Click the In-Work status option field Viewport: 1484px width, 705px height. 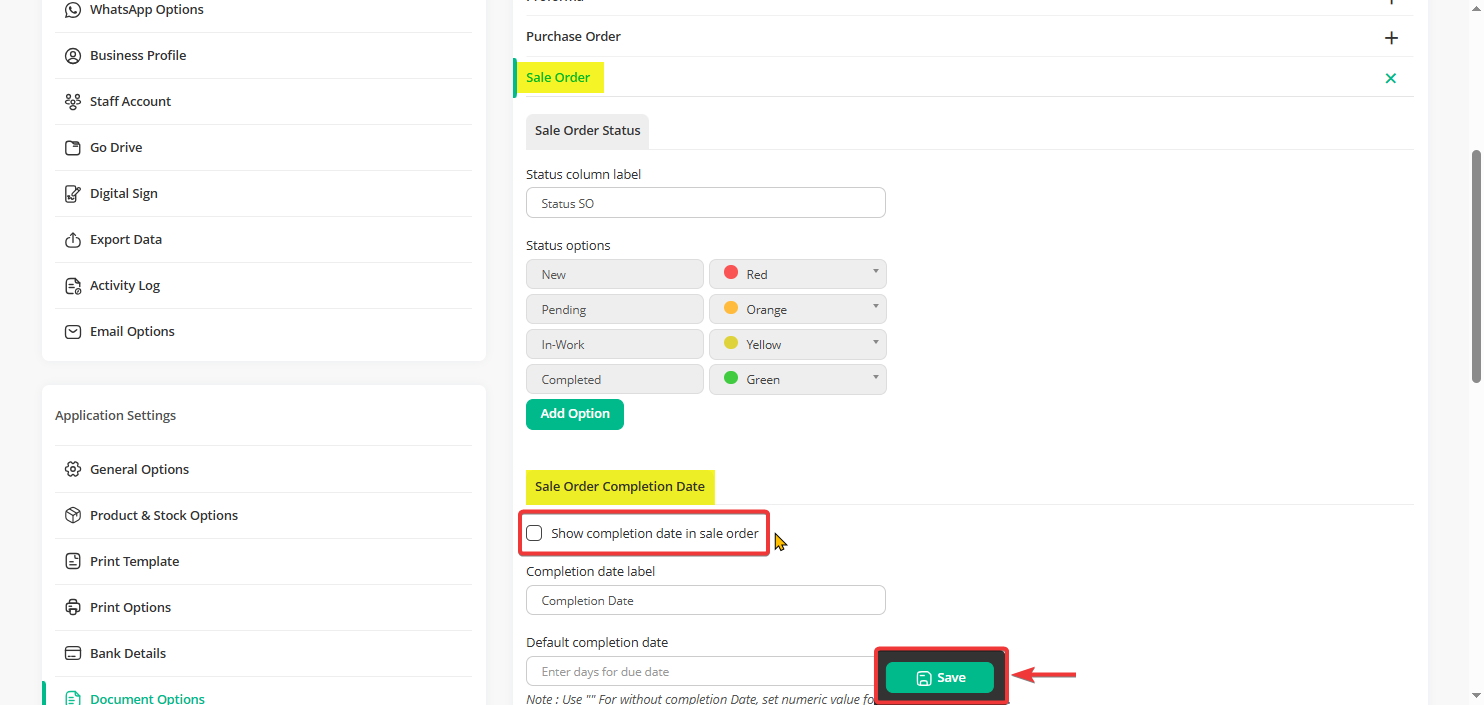click(615, 344)
